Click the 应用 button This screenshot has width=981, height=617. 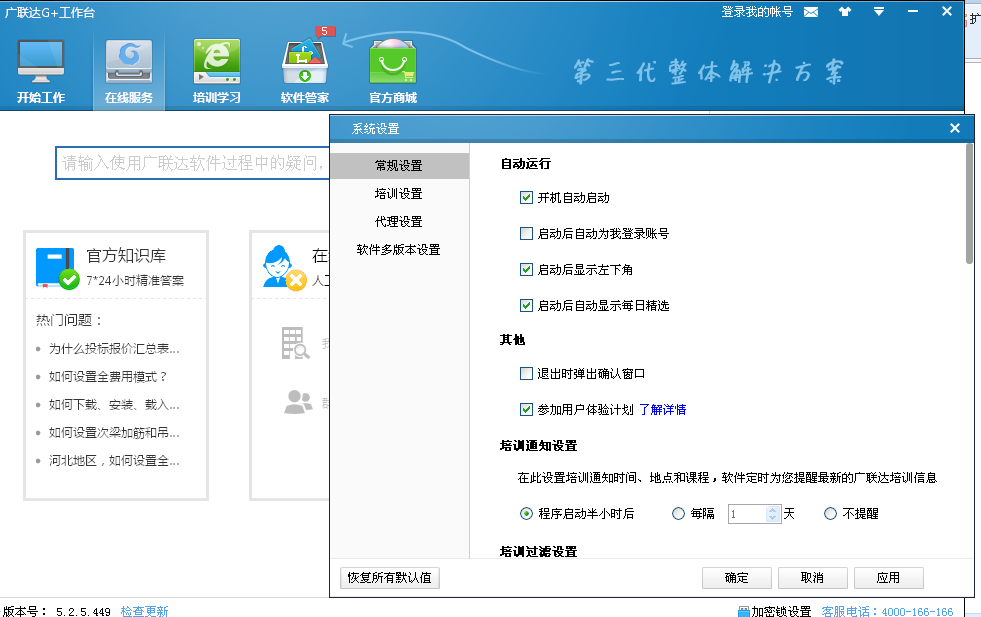pyautogui.click(x=888, y=578)
